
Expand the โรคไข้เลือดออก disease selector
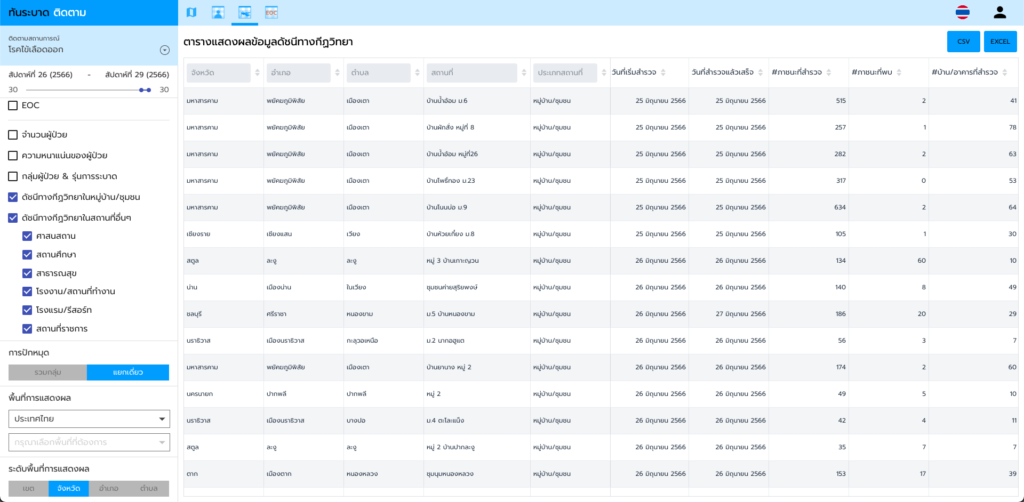165,50
